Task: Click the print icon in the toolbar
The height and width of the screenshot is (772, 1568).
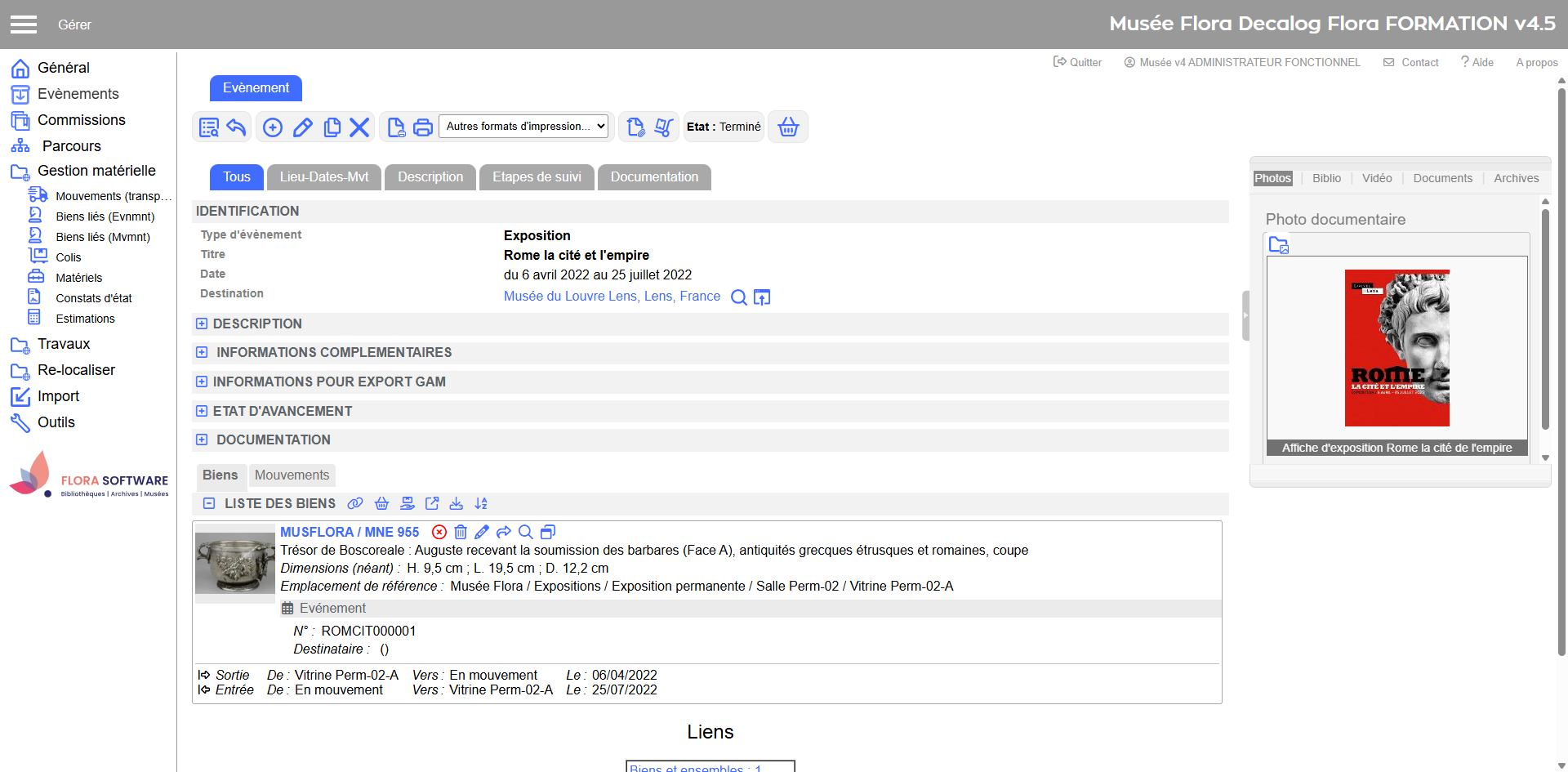Action: pos(423,127)
